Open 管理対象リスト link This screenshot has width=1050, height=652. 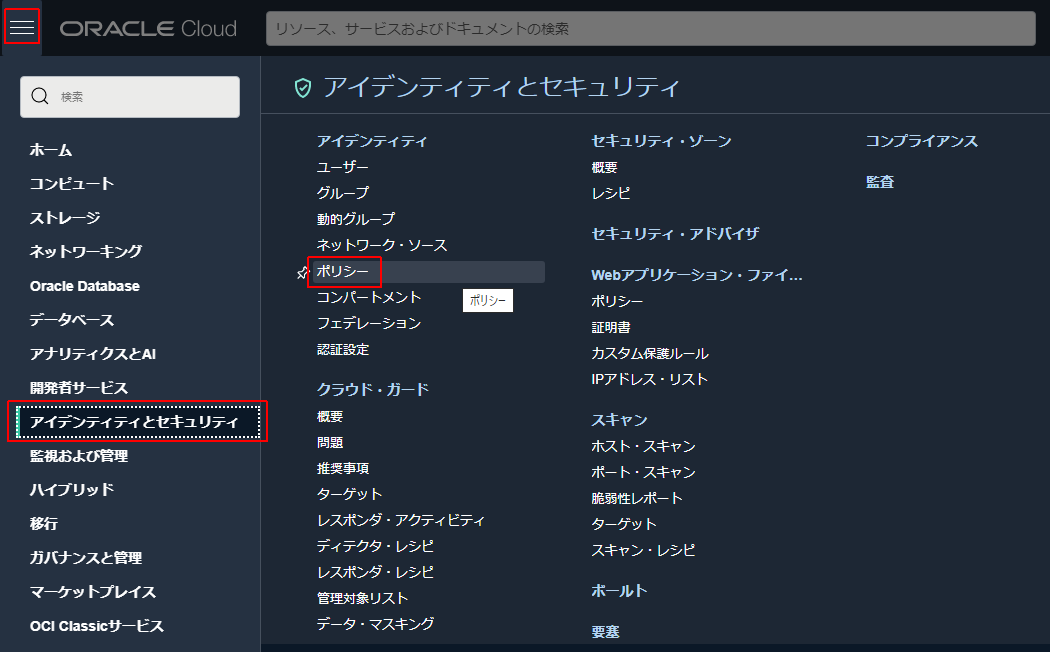pyautogui.click(x=362, y=598)
